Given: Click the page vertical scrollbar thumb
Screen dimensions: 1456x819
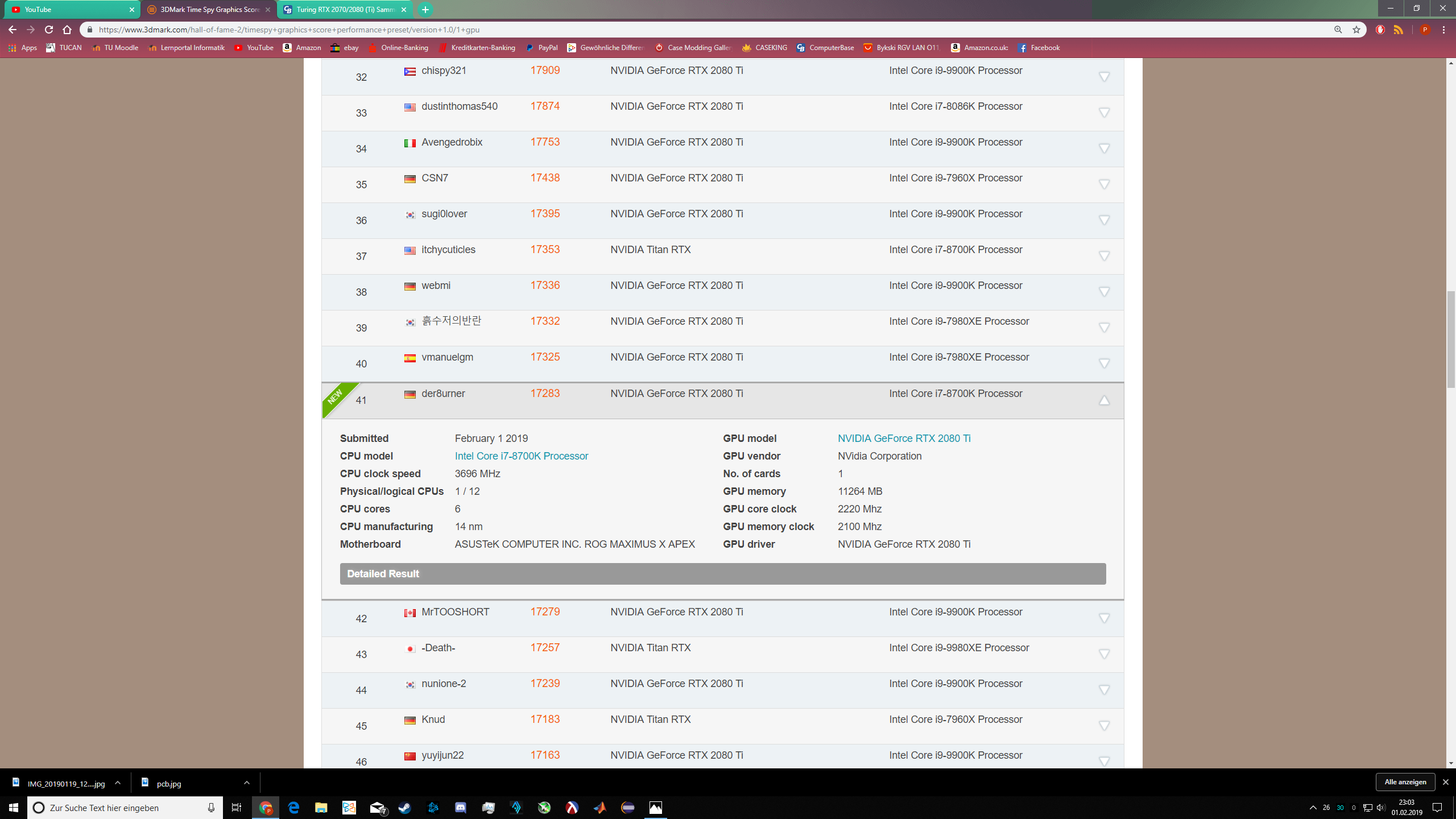Looking at the screenshot, I should tap(1451, 338).
